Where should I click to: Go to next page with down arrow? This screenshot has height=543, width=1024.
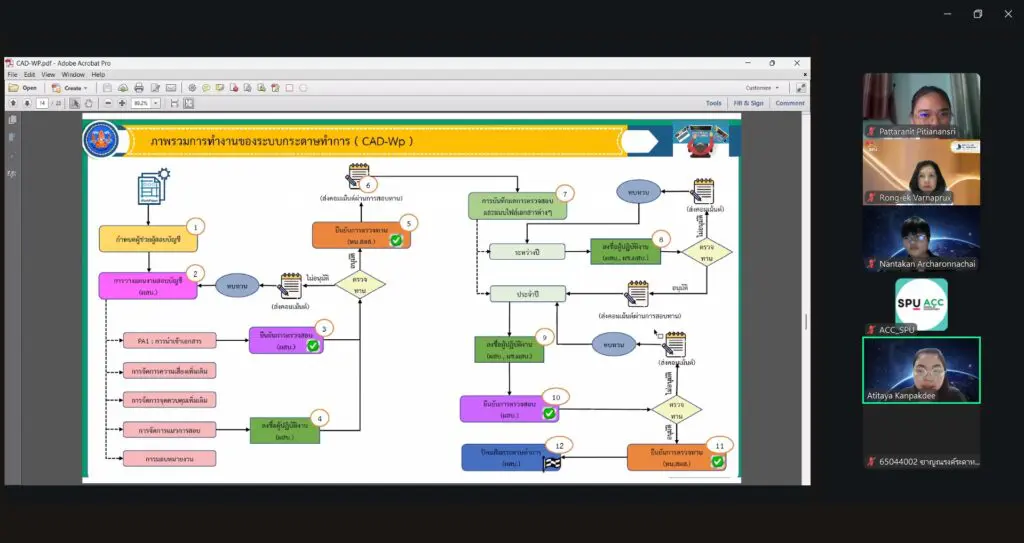point(26,103)
